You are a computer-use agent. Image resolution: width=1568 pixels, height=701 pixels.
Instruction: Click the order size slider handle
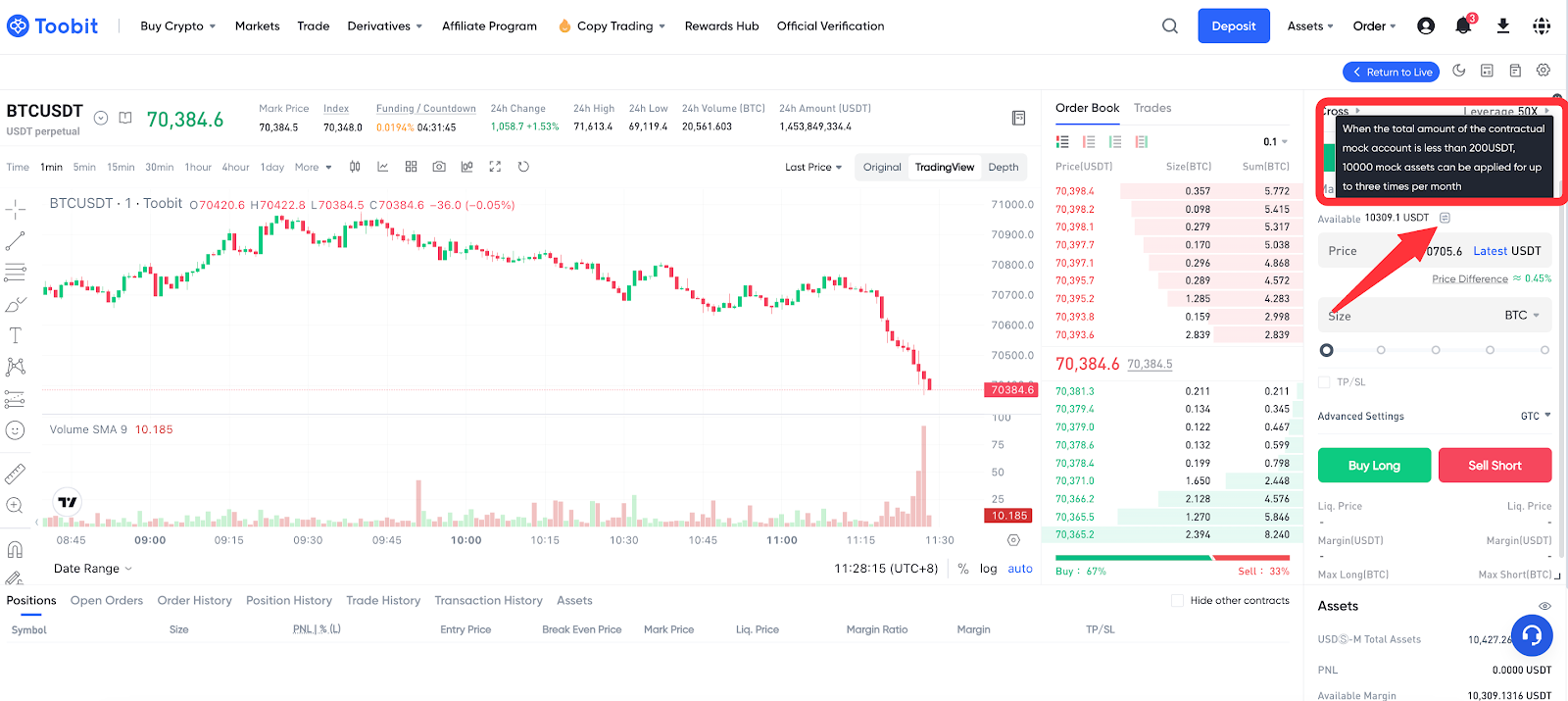1327,350
